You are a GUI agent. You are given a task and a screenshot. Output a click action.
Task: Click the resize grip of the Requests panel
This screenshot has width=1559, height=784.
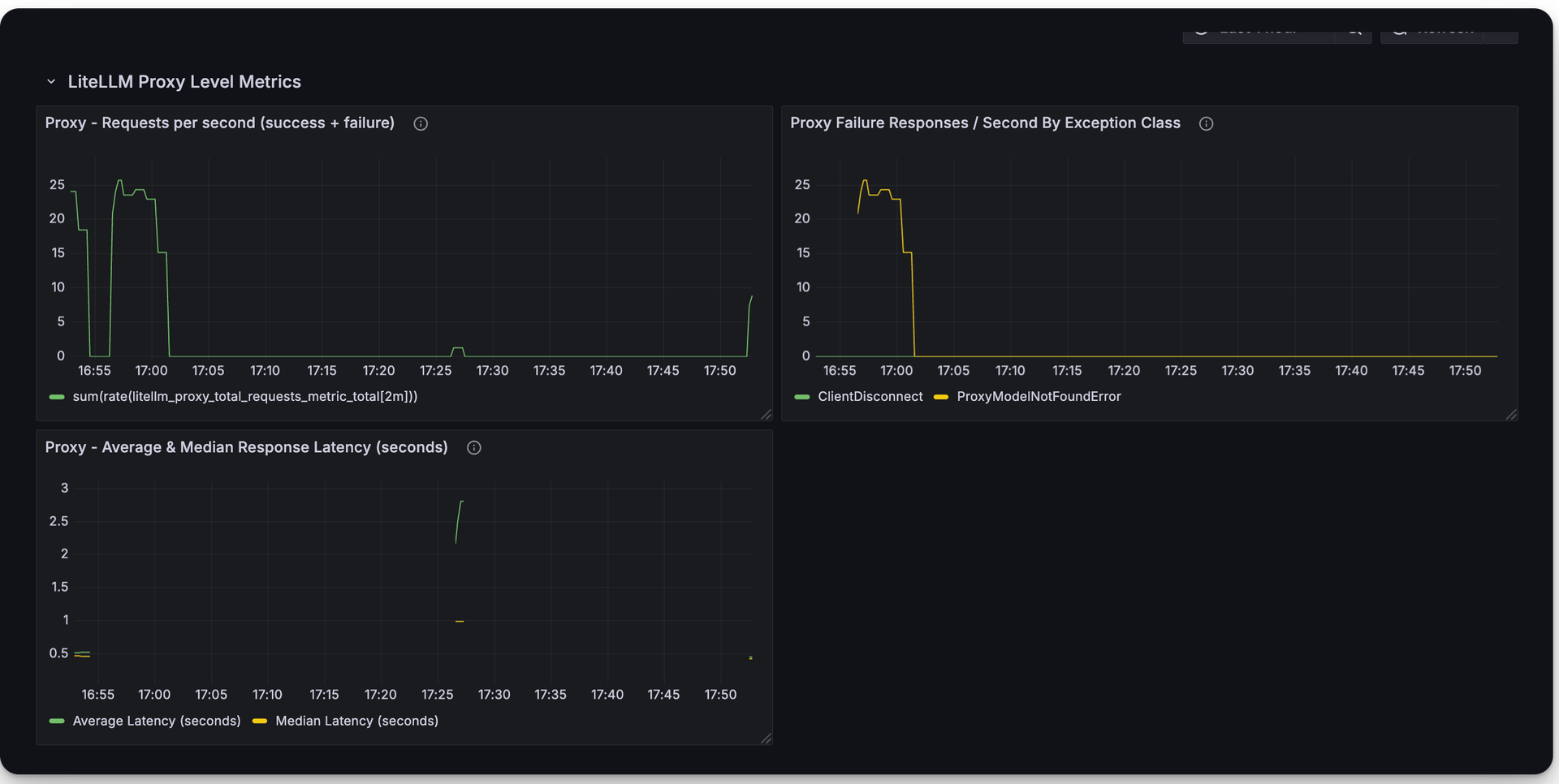(x=767, y=415)
